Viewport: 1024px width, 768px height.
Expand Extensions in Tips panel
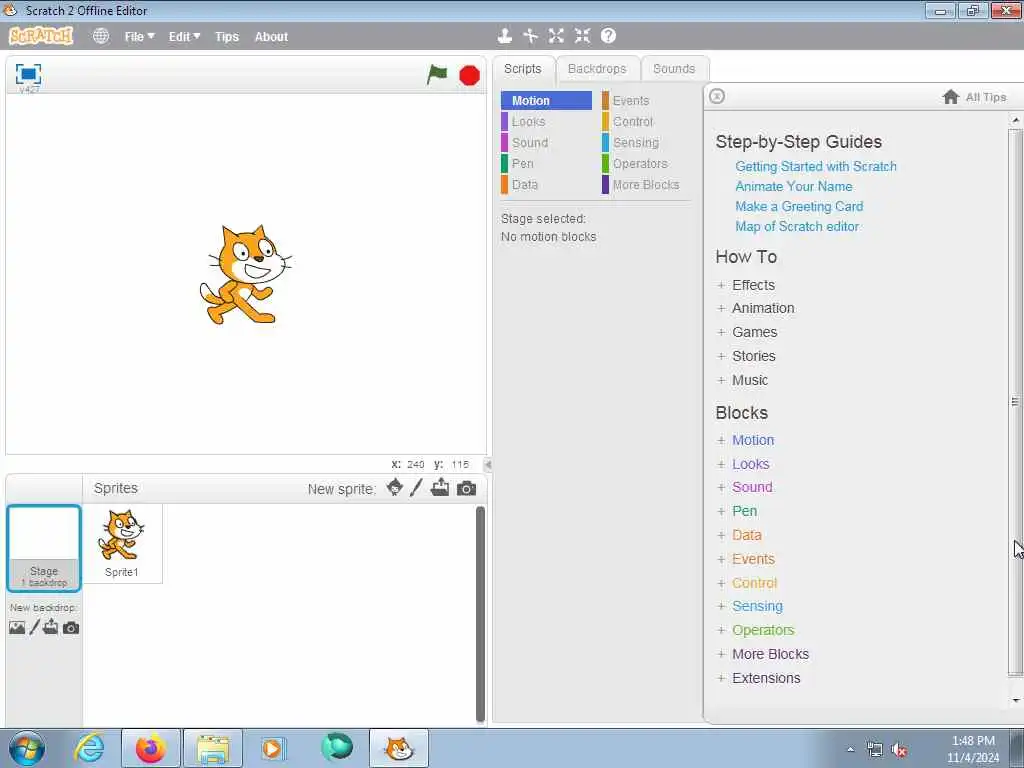[758, 678]
